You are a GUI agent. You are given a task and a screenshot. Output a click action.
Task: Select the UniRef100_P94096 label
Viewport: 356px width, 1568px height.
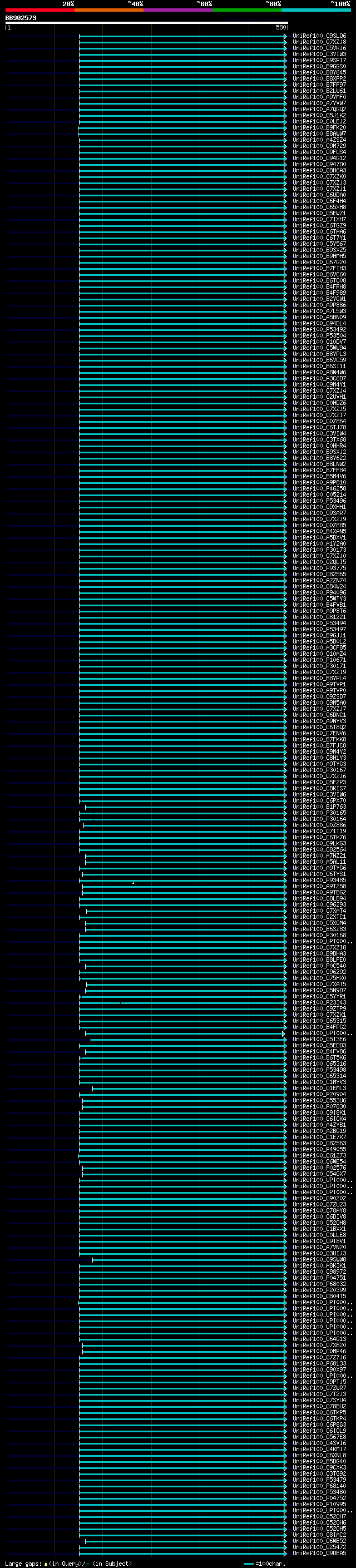pyautogui.click(x=319, y=592)
